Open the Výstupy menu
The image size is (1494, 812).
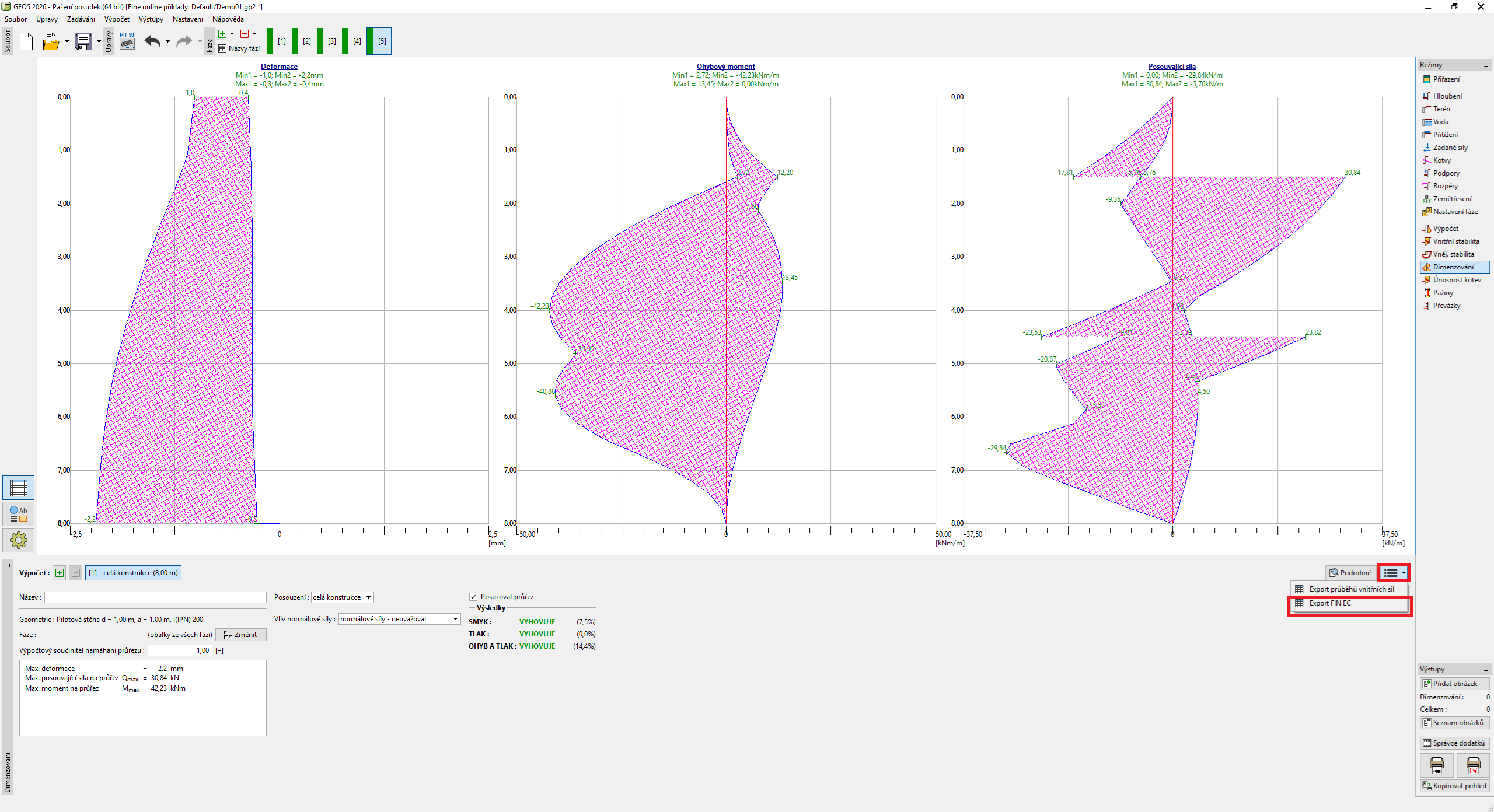tap(151, 19)
